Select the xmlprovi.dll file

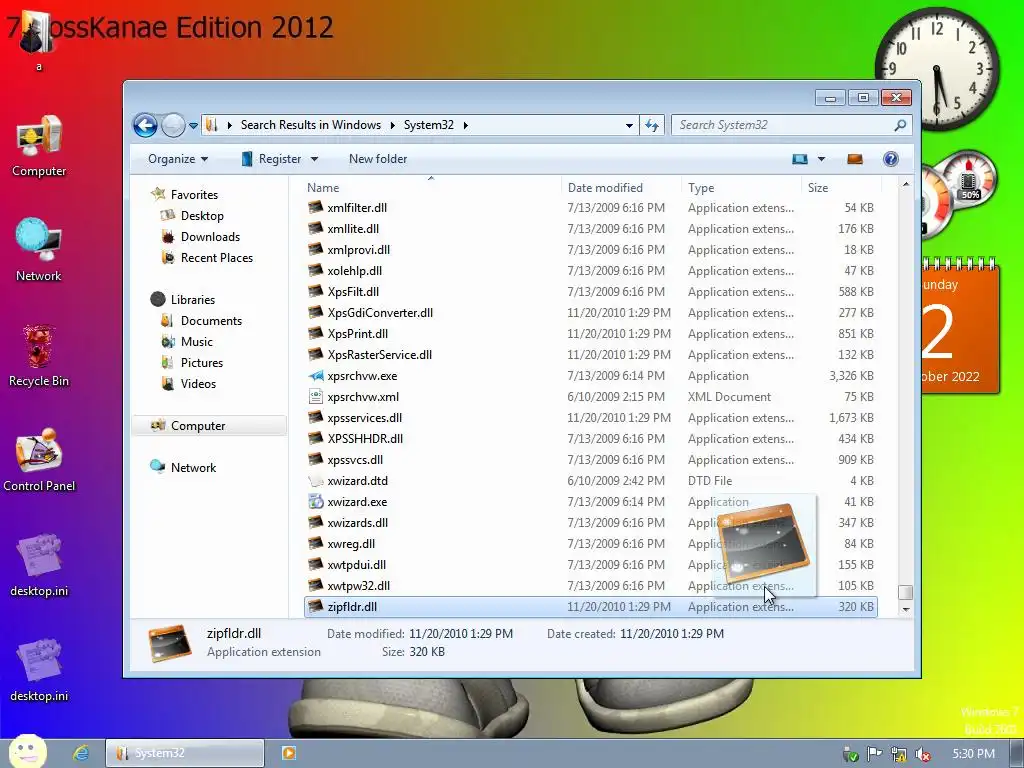[359, 249]
